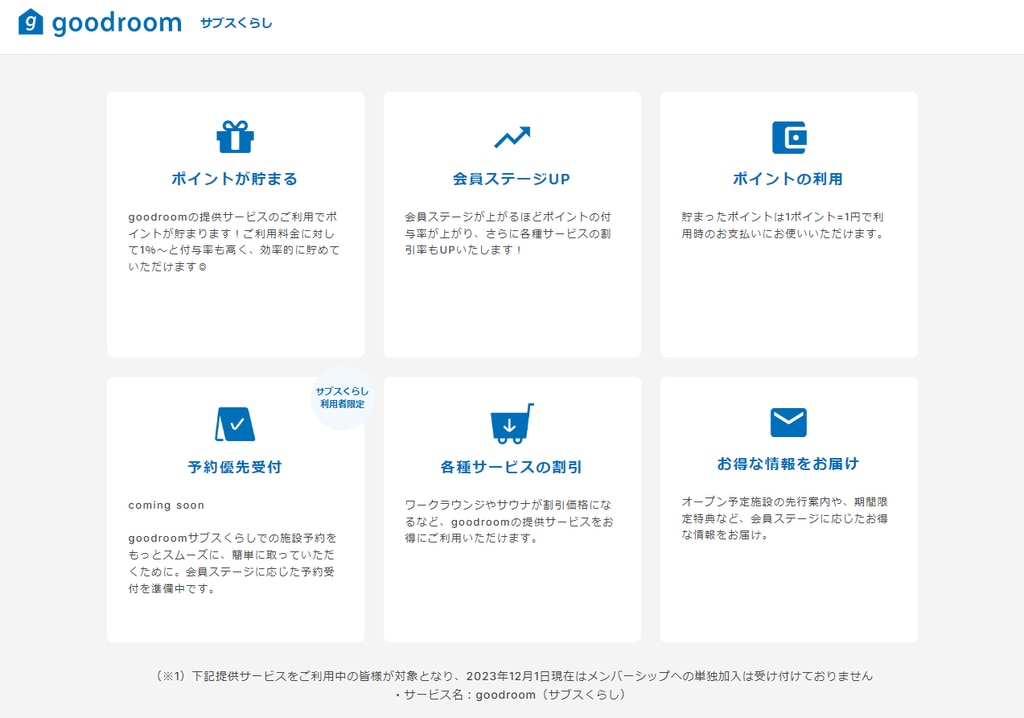1024x718 pixels.
Task: Click the サービス名：goodroom footnote line
Action: pos(511,695)
